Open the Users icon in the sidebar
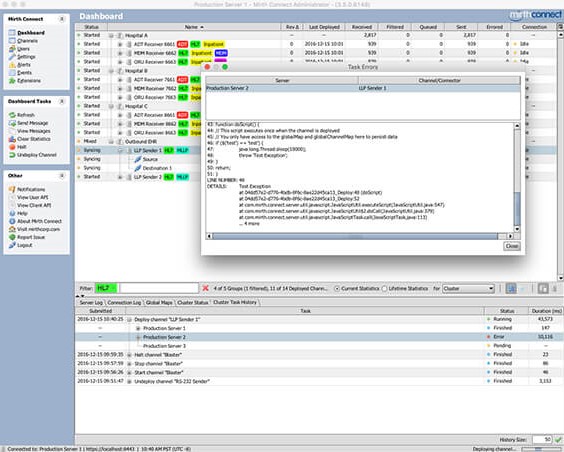 coord(12,49)
